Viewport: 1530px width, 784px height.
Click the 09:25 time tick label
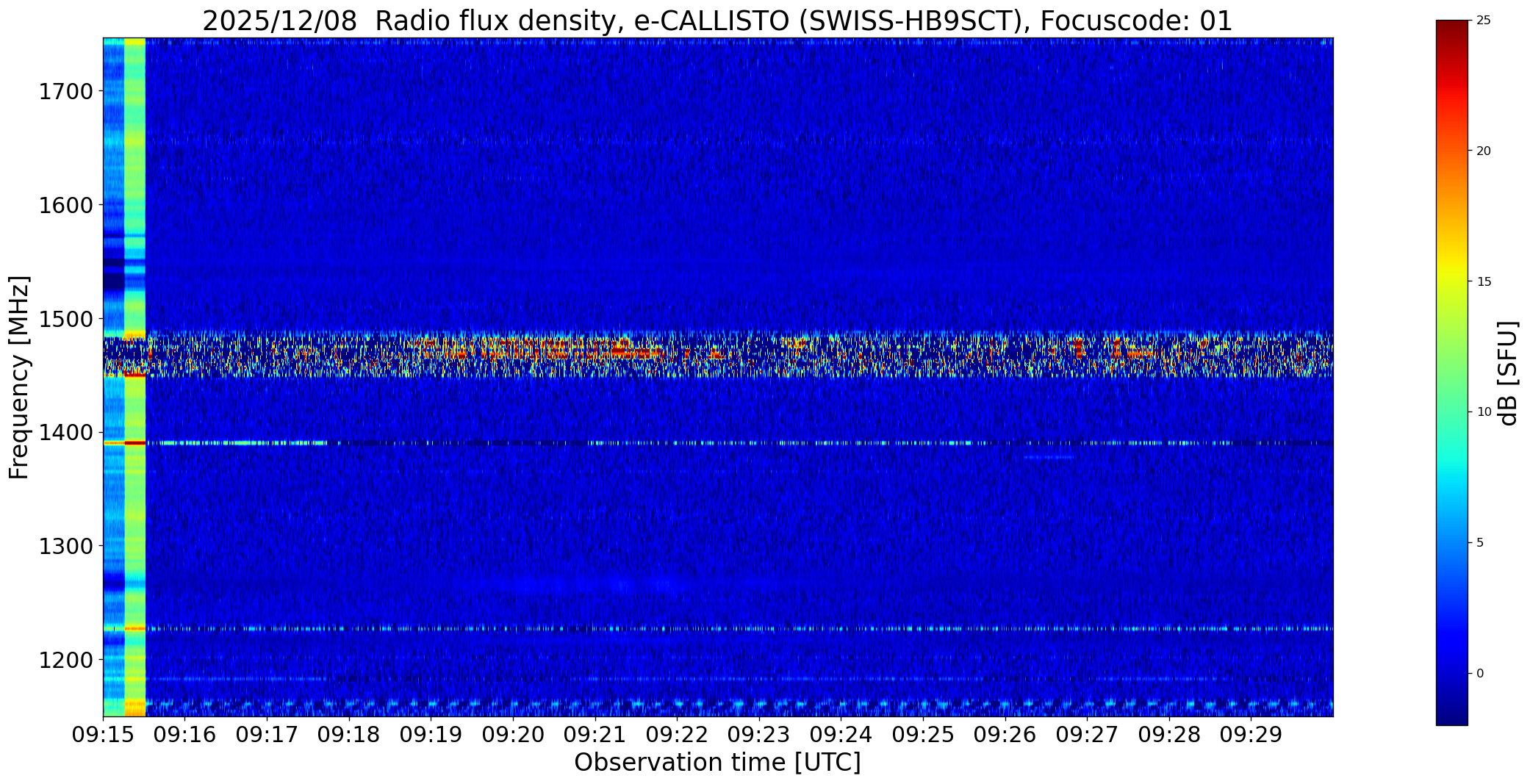923,735
